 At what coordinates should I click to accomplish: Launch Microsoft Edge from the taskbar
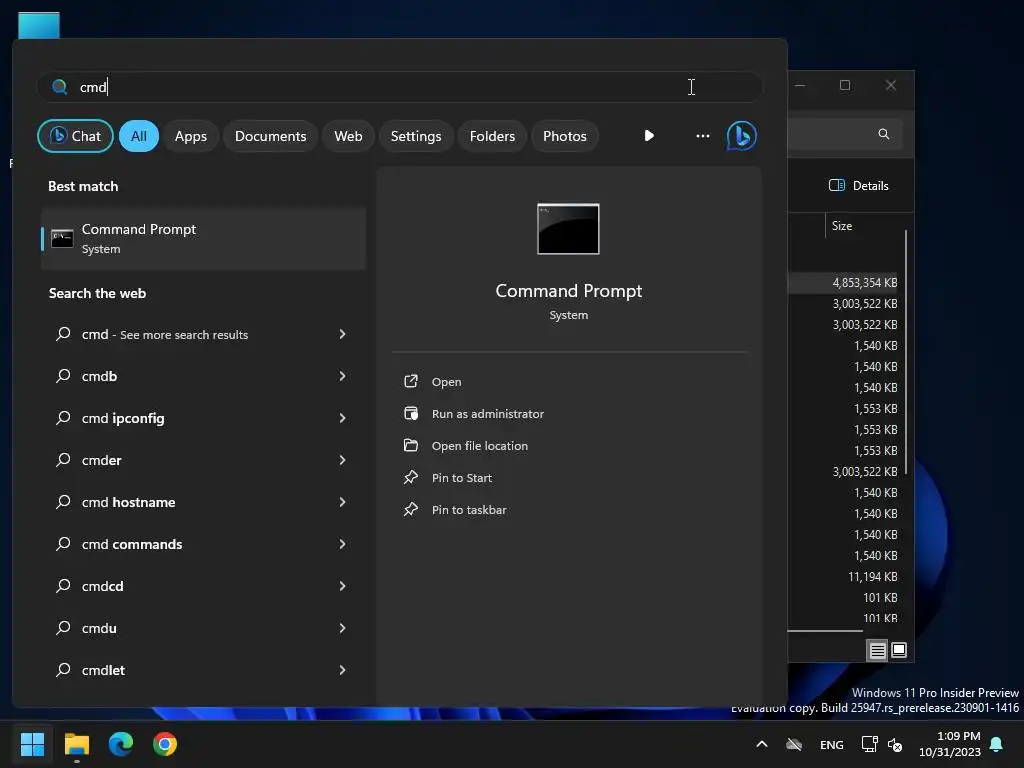tap(121, 744)
